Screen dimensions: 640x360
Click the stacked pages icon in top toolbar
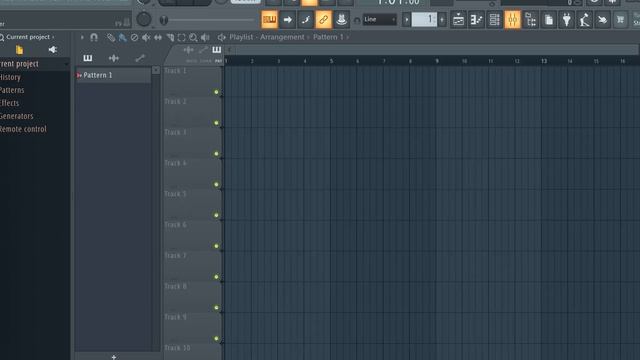549,20
